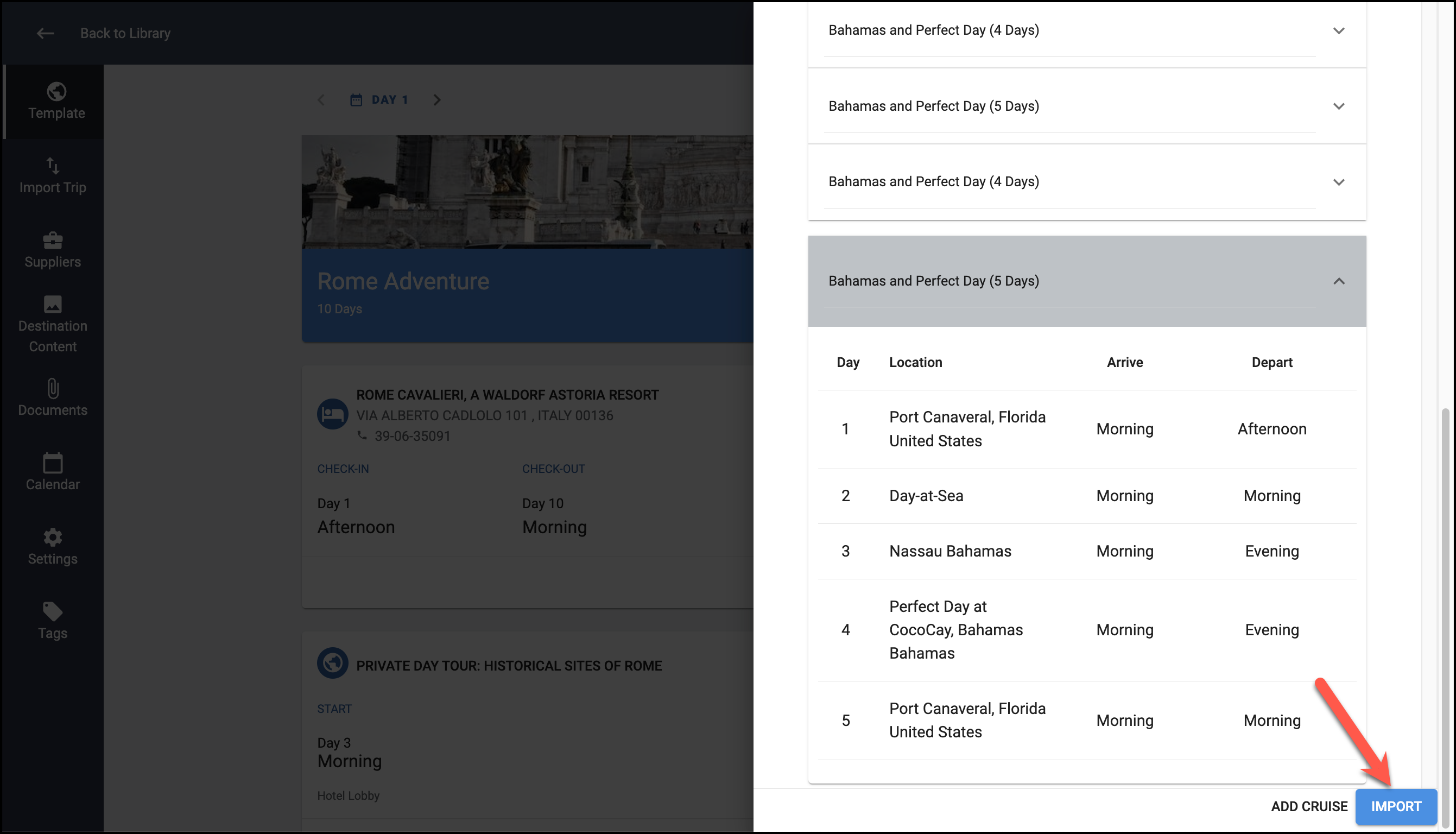Select the Import Trip sidebar label
Screen dimensions: 1456x834
(x=53, y=187)
